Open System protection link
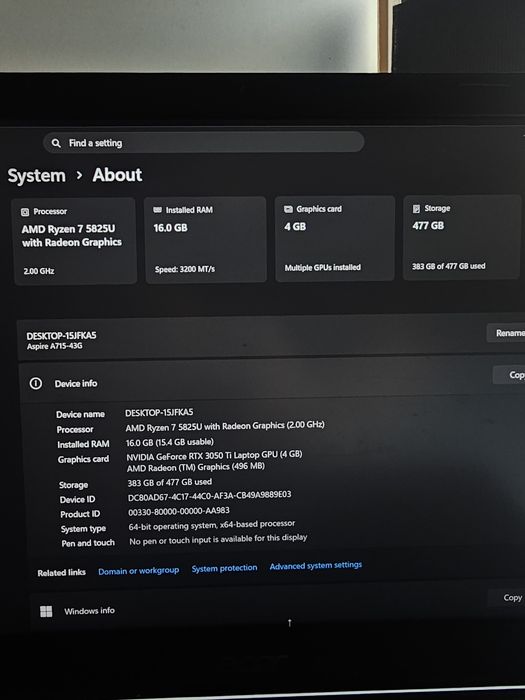Viewport: 525px width, 700px height. (x=225, y=568)
